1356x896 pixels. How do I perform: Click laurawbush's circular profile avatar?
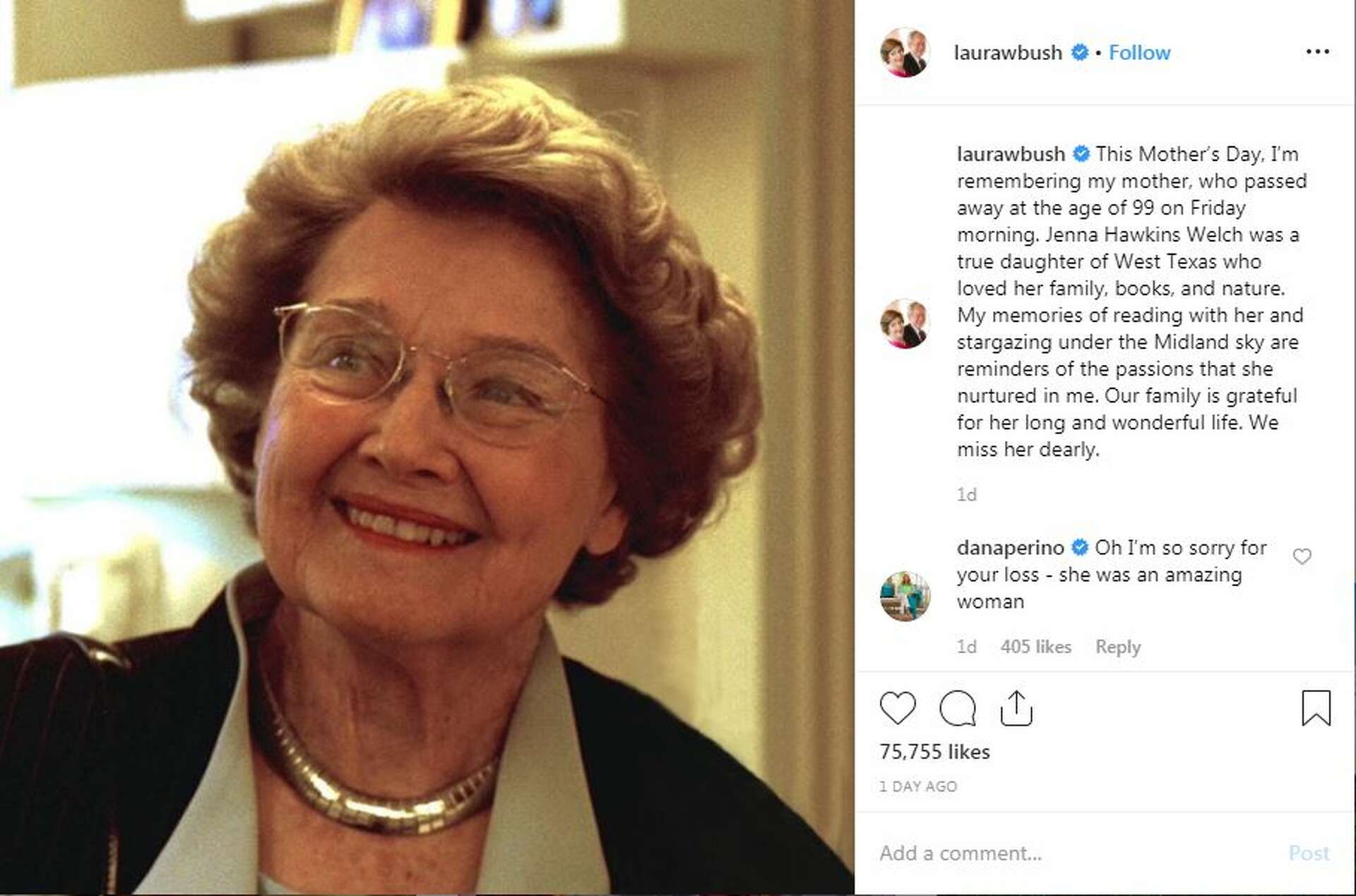[x=905, y=52]
